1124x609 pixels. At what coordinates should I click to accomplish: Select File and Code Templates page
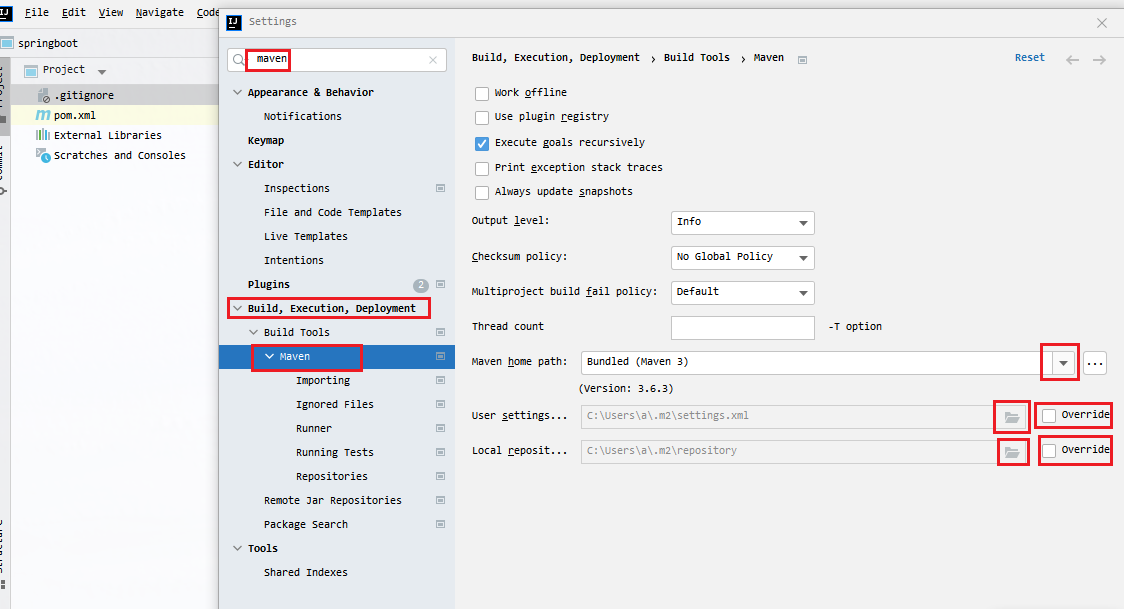333,212
